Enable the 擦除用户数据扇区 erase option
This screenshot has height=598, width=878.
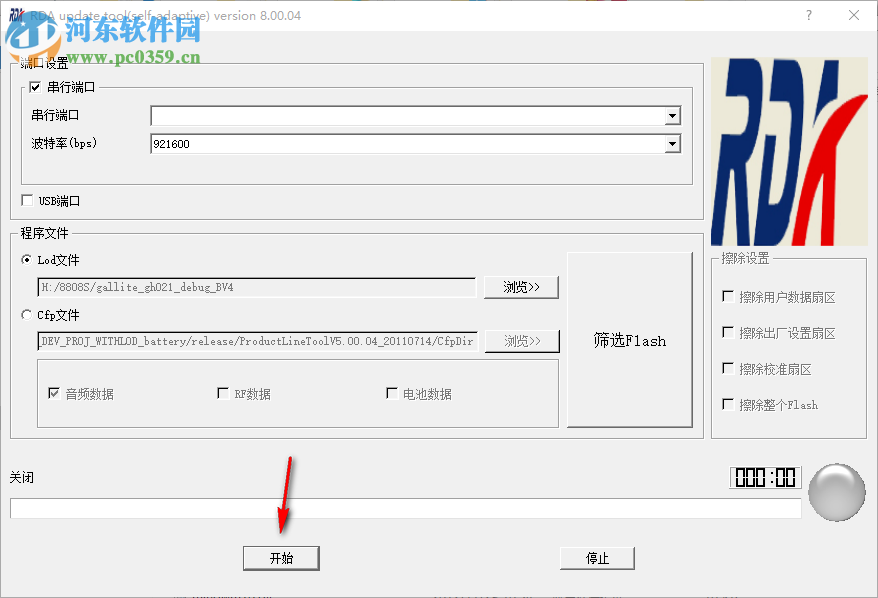coord(729,295)
